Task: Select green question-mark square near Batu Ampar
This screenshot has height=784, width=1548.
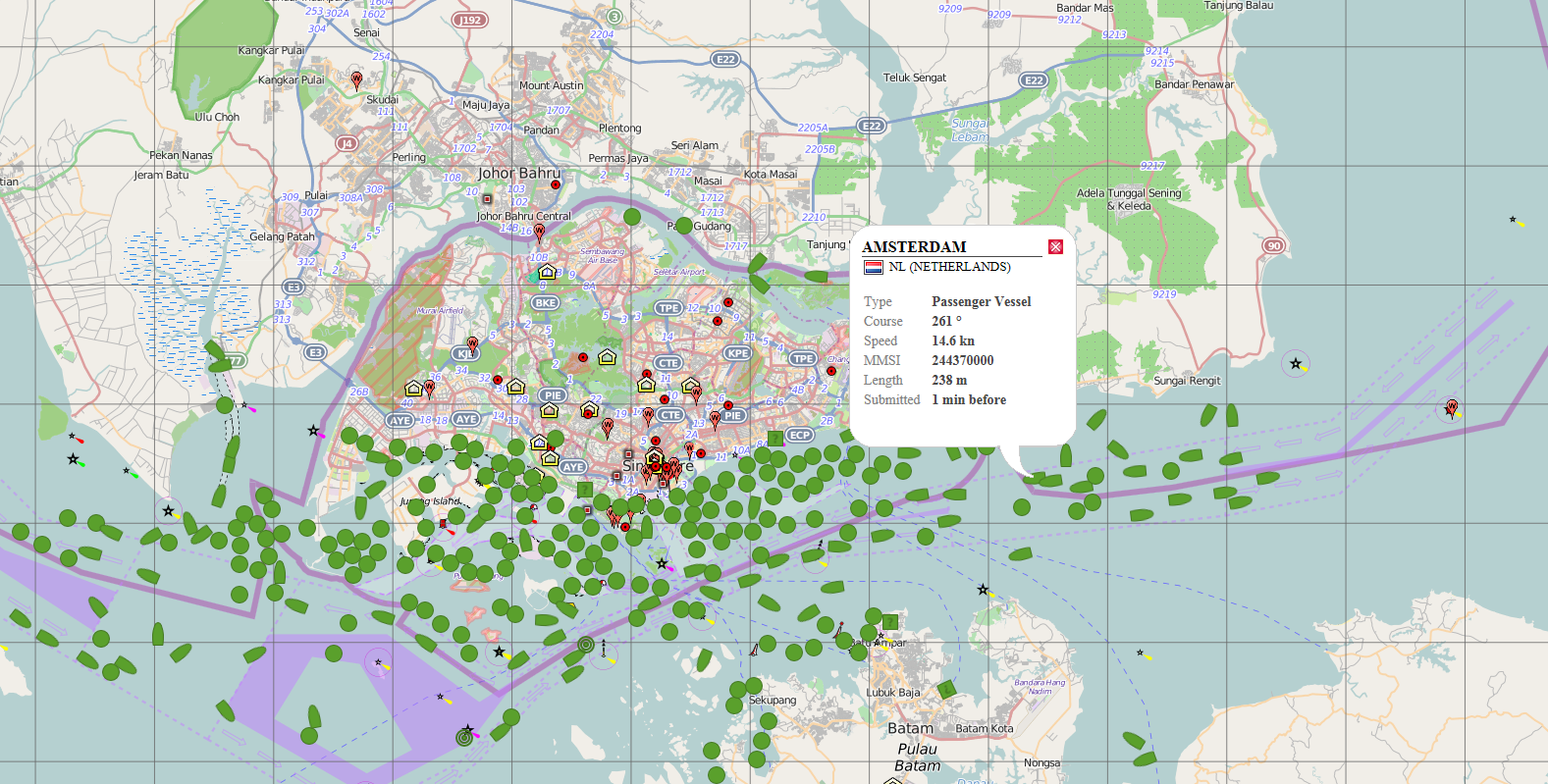Action: (x=889, y=622)
